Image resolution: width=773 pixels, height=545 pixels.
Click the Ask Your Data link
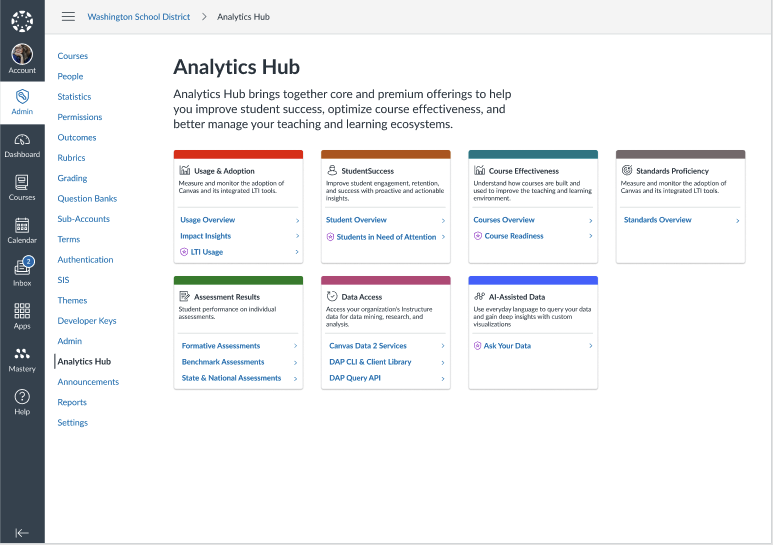pyautogui.click(x=507, y=346)
